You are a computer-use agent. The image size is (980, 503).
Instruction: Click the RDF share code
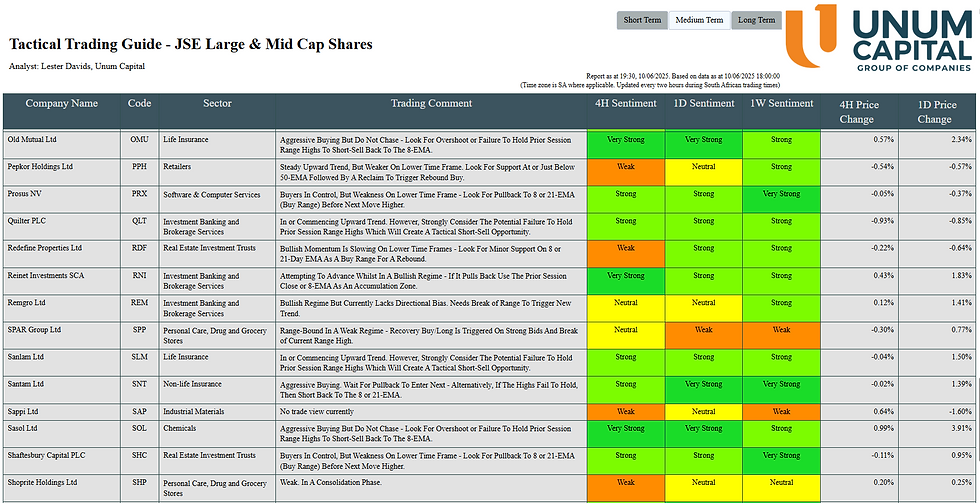pos(139,248)
